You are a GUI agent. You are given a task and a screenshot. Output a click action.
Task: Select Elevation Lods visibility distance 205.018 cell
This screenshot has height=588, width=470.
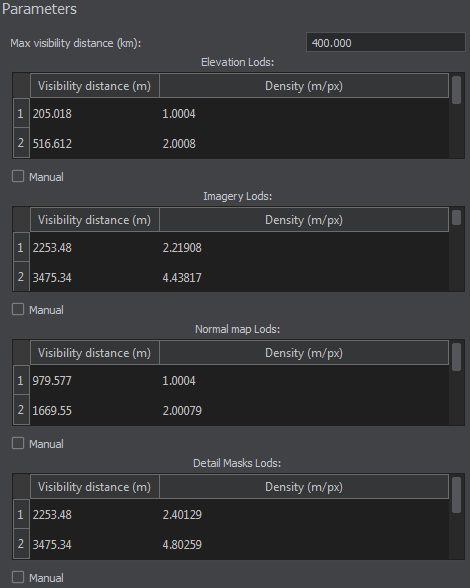click(x=95, y=113)
